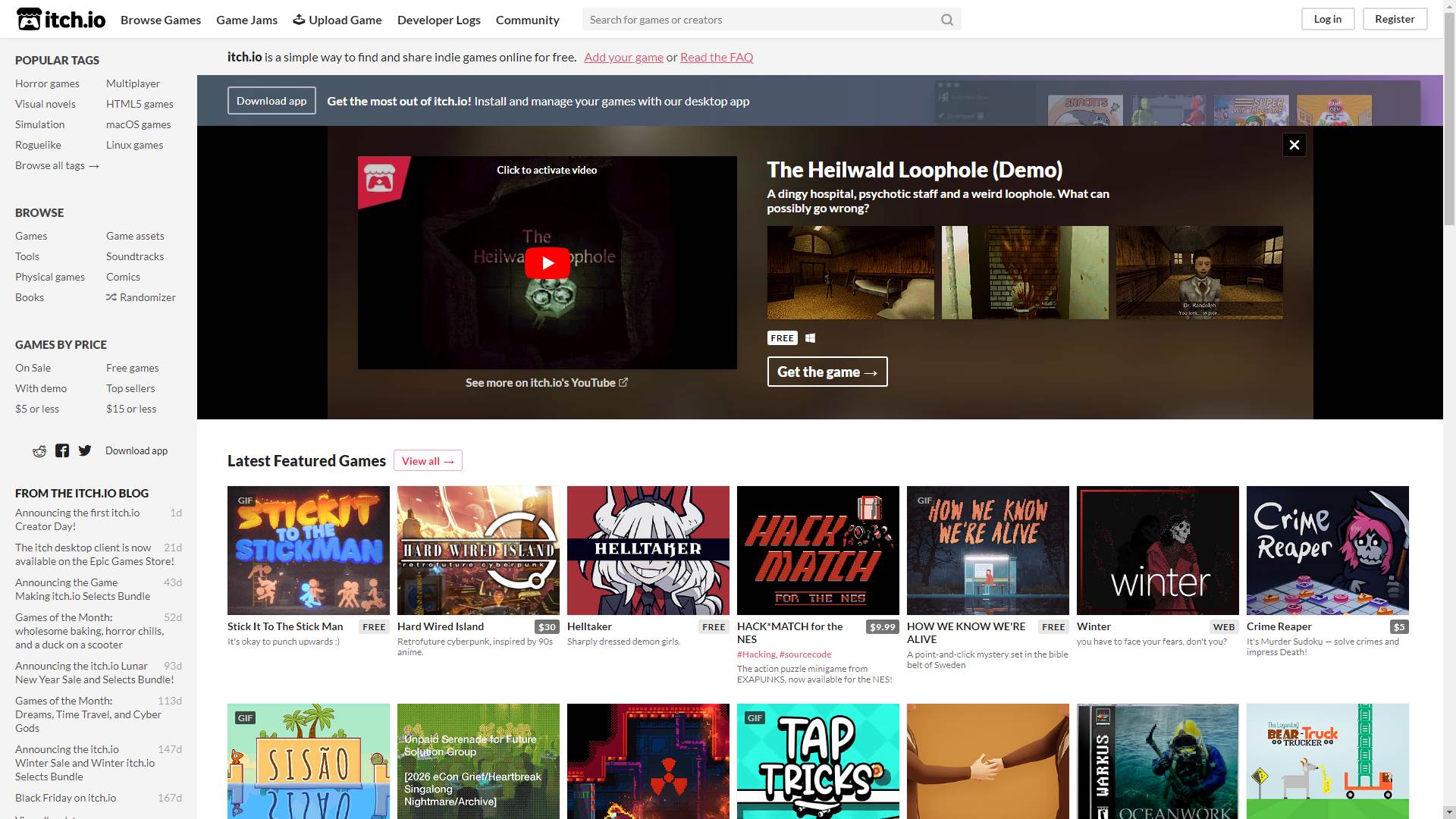The width and height of the screenshot is (1456, 819).
Task: Open itch.io Twitter icon in sidebar
Action: [x=85, y=451]
